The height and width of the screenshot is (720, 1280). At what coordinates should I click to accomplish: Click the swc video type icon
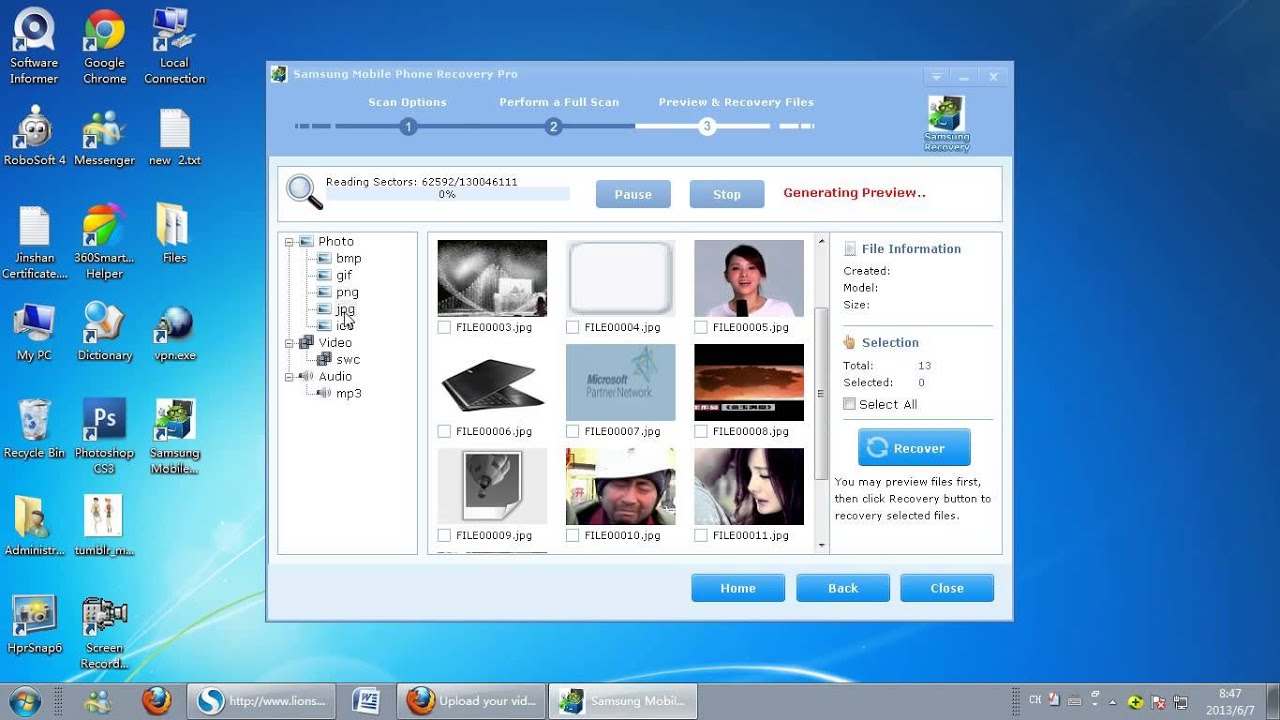pyautogui.click(x=324, y=359)
